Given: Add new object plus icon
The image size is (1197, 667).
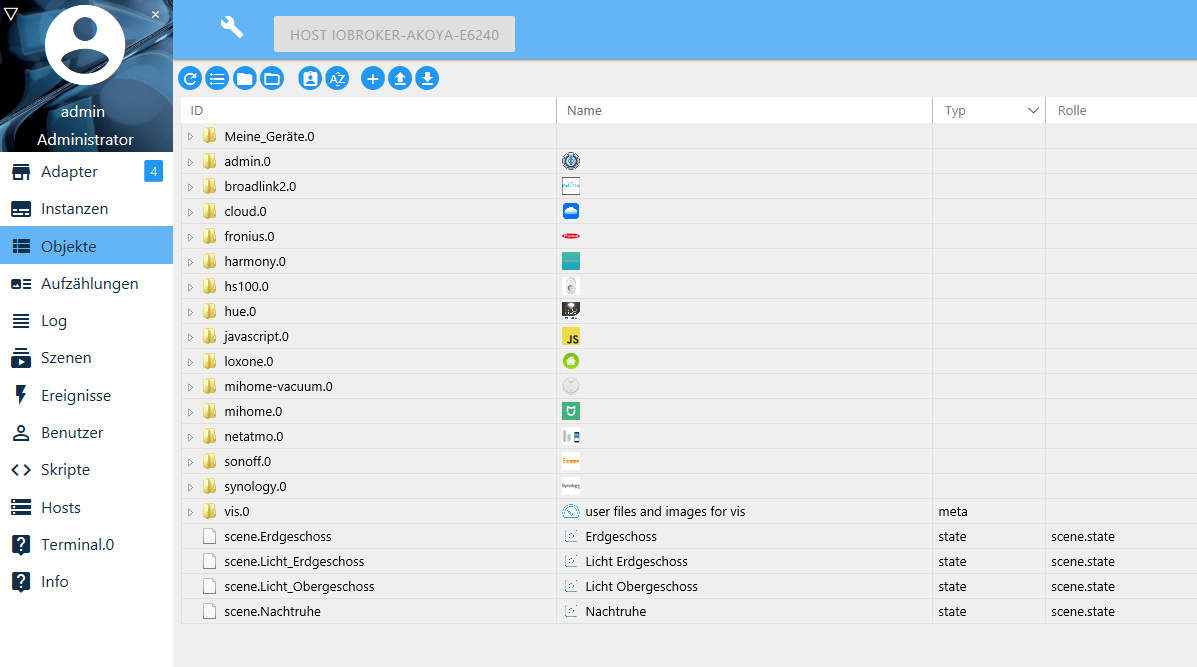Looking at the screenshot, I should 373,79.
